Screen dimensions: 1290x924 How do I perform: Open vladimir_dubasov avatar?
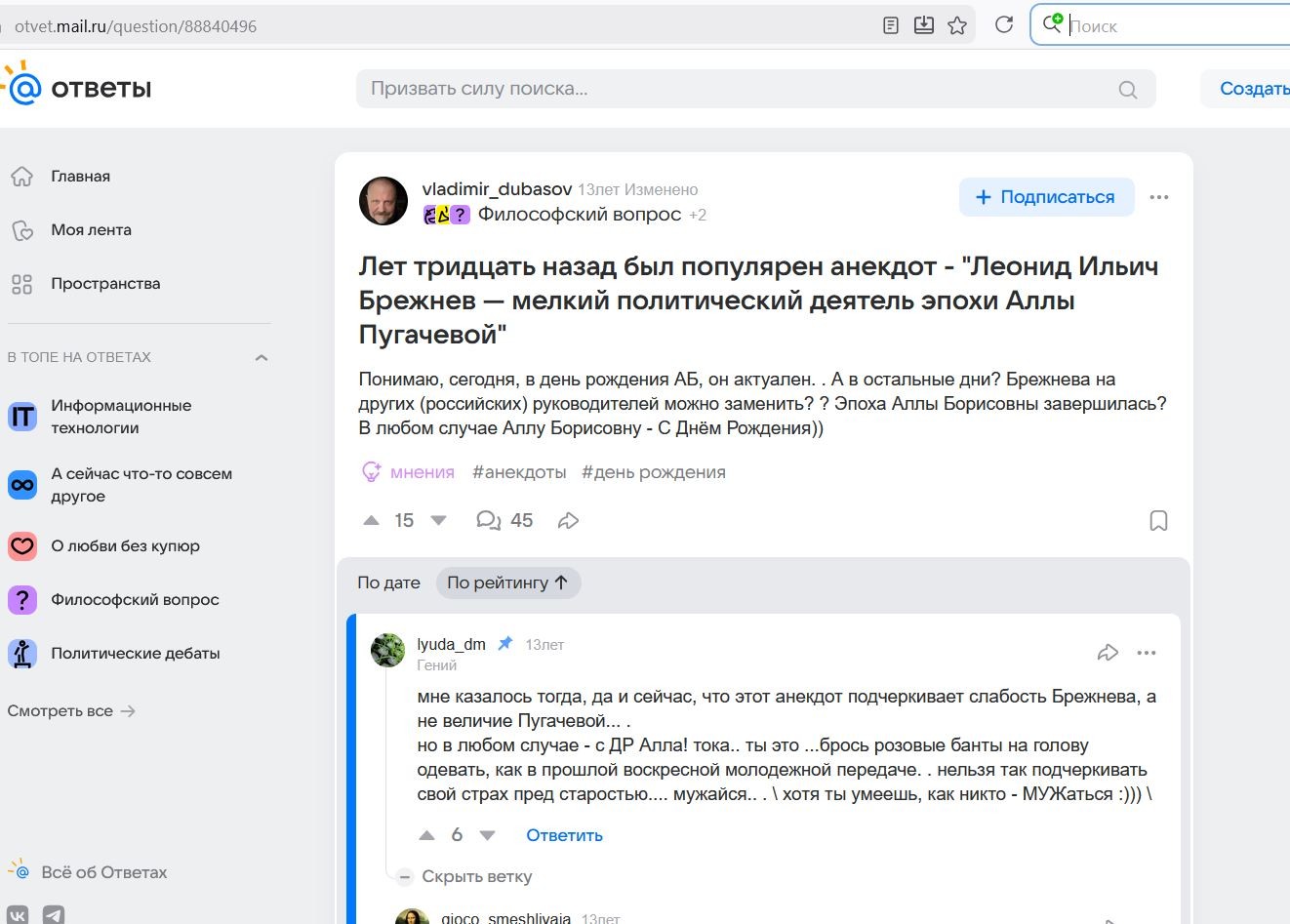coord(383,201)
